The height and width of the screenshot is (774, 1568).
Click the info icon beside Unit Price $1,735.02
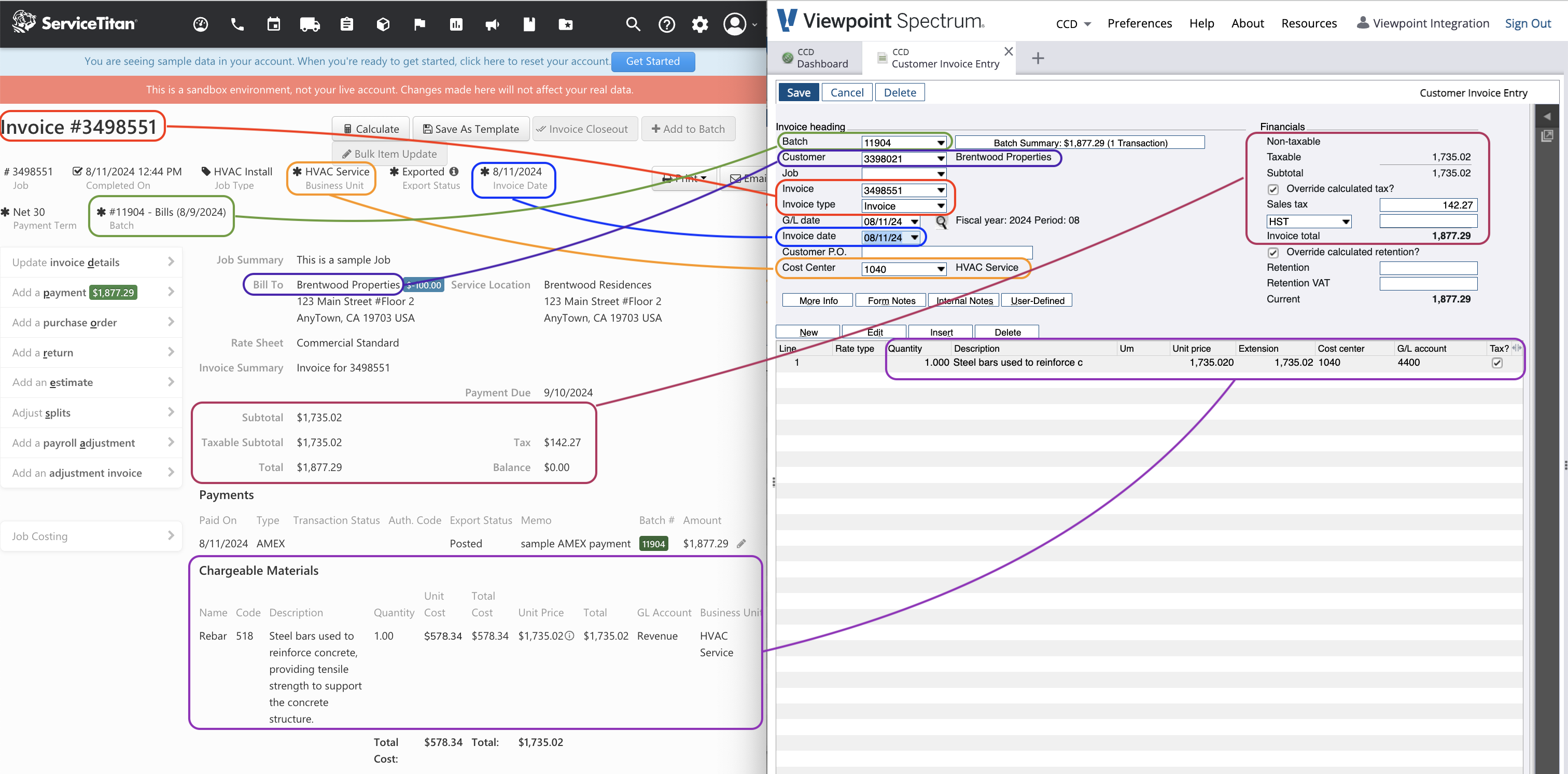point(569,636)
